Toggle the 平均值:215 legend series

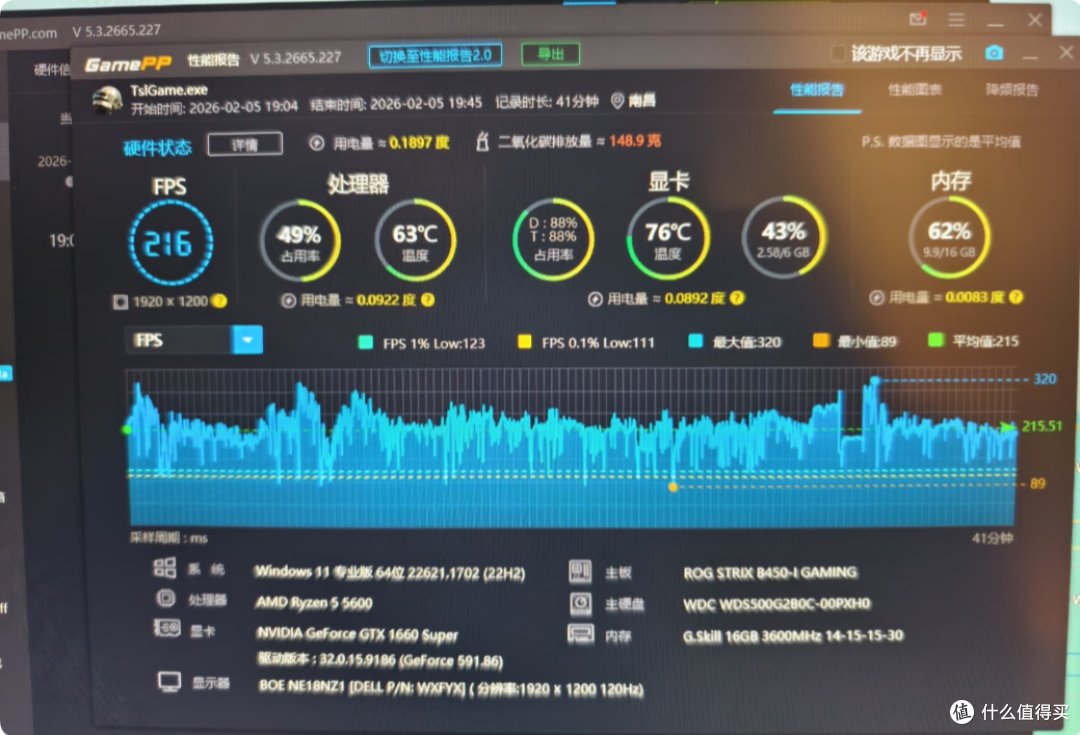tap(973, 340)
